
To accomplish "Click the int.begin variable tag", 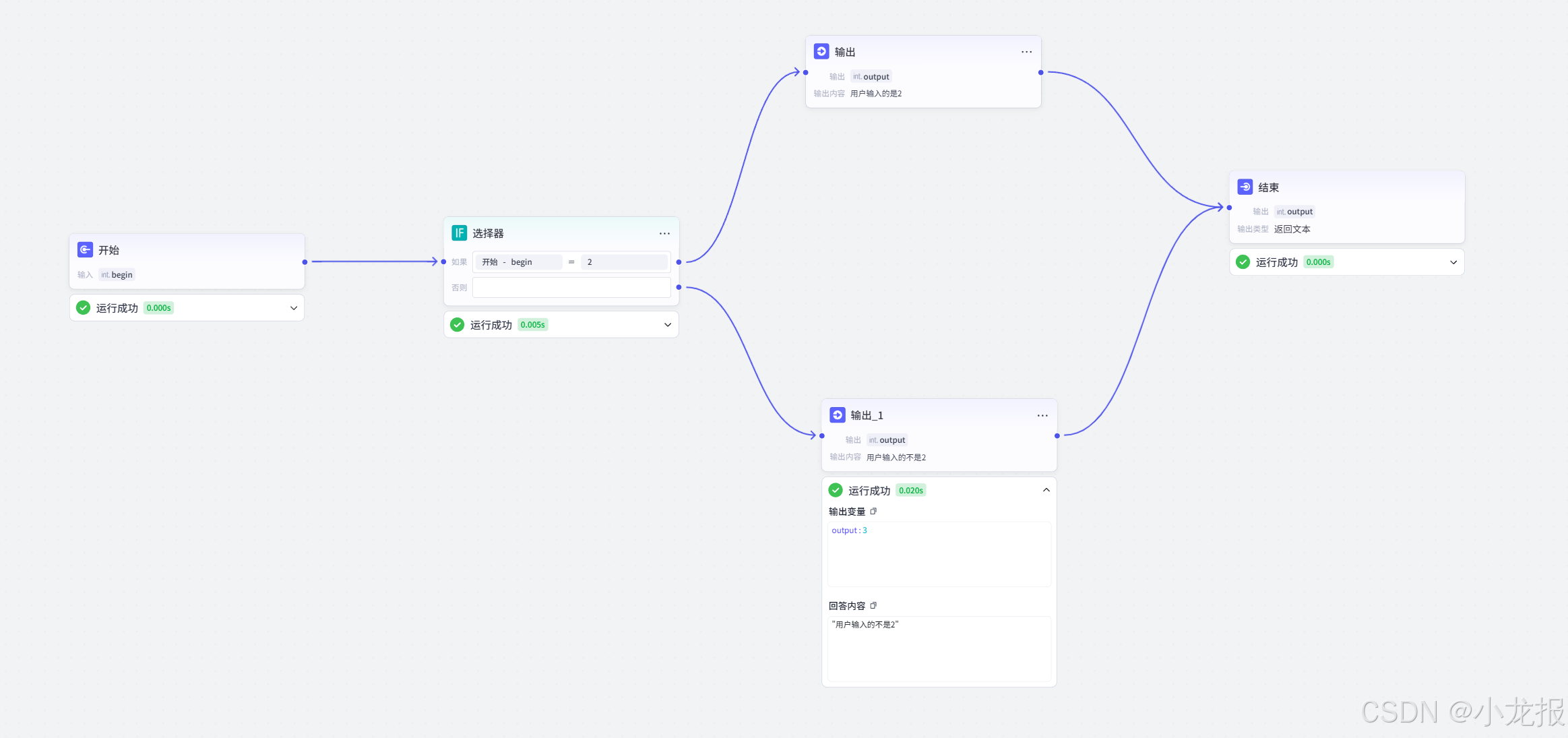I will pos(117,275).
